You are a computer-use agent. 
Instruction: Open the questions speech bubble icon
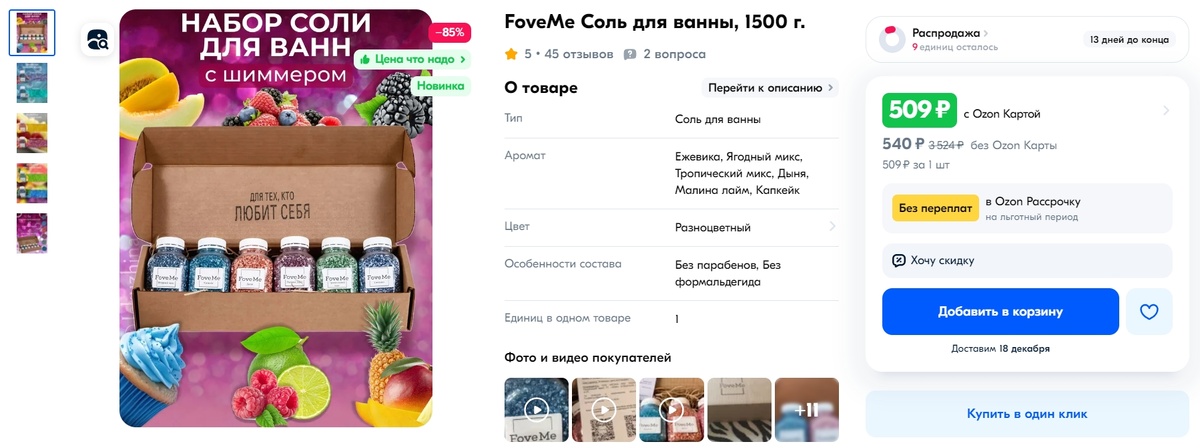click(629, 54)
